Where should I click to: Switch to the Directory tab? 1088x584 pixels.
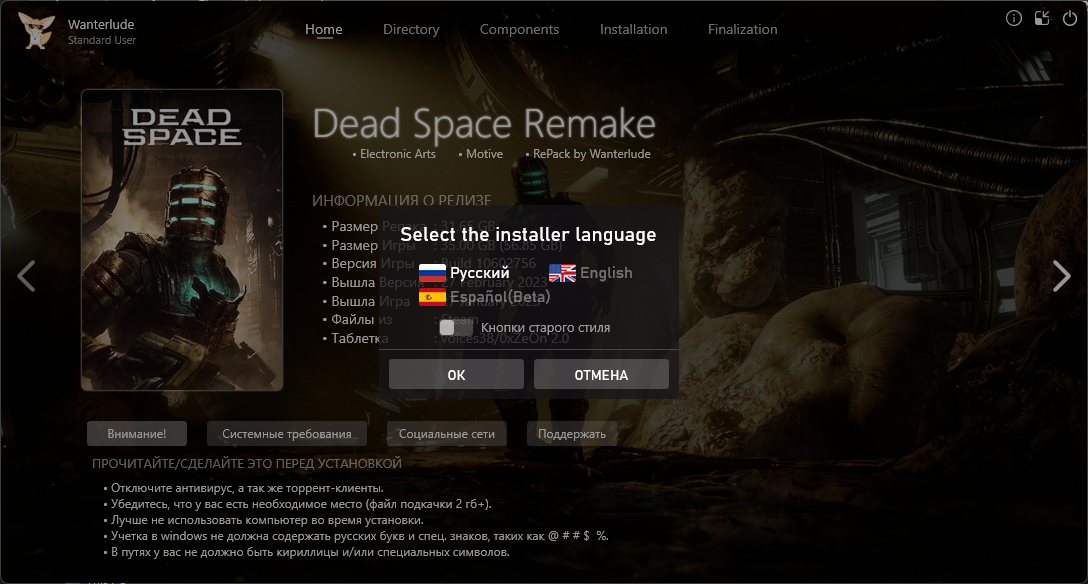(411, 29)
